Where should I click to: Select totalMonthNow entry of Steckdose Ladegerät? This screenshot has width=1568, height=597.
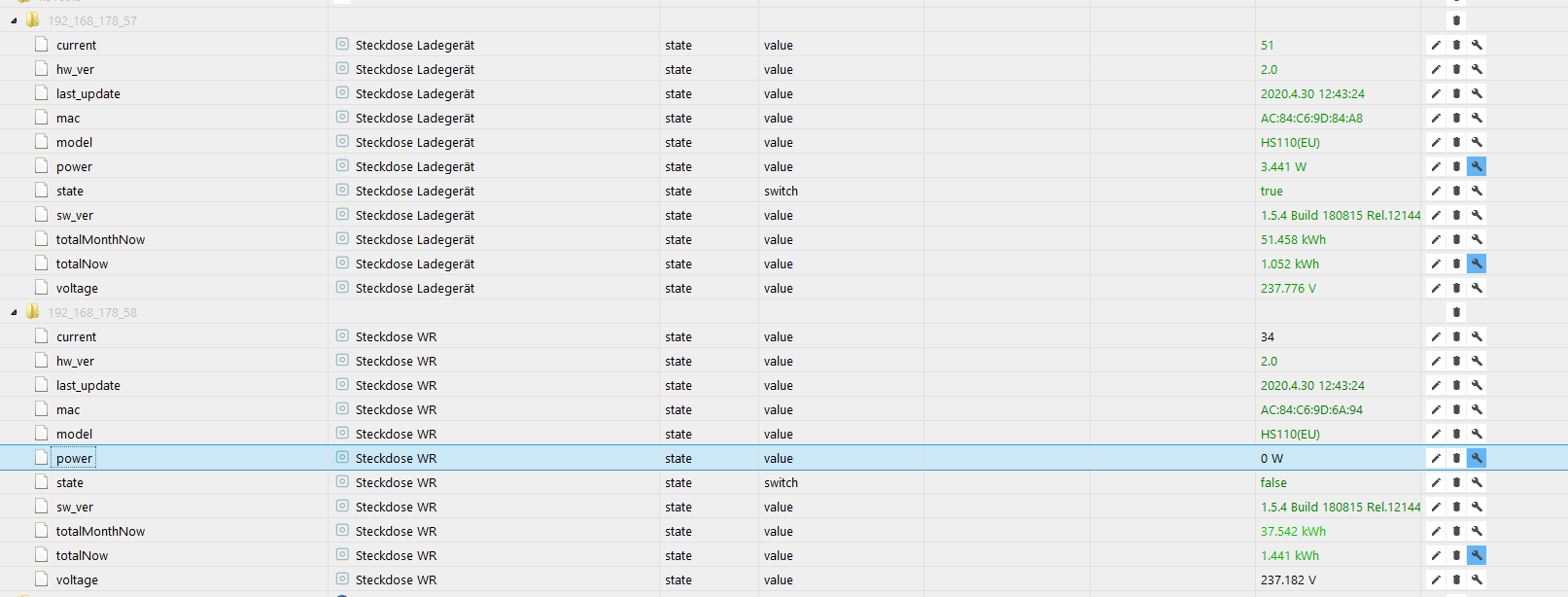tap(100, 239)
